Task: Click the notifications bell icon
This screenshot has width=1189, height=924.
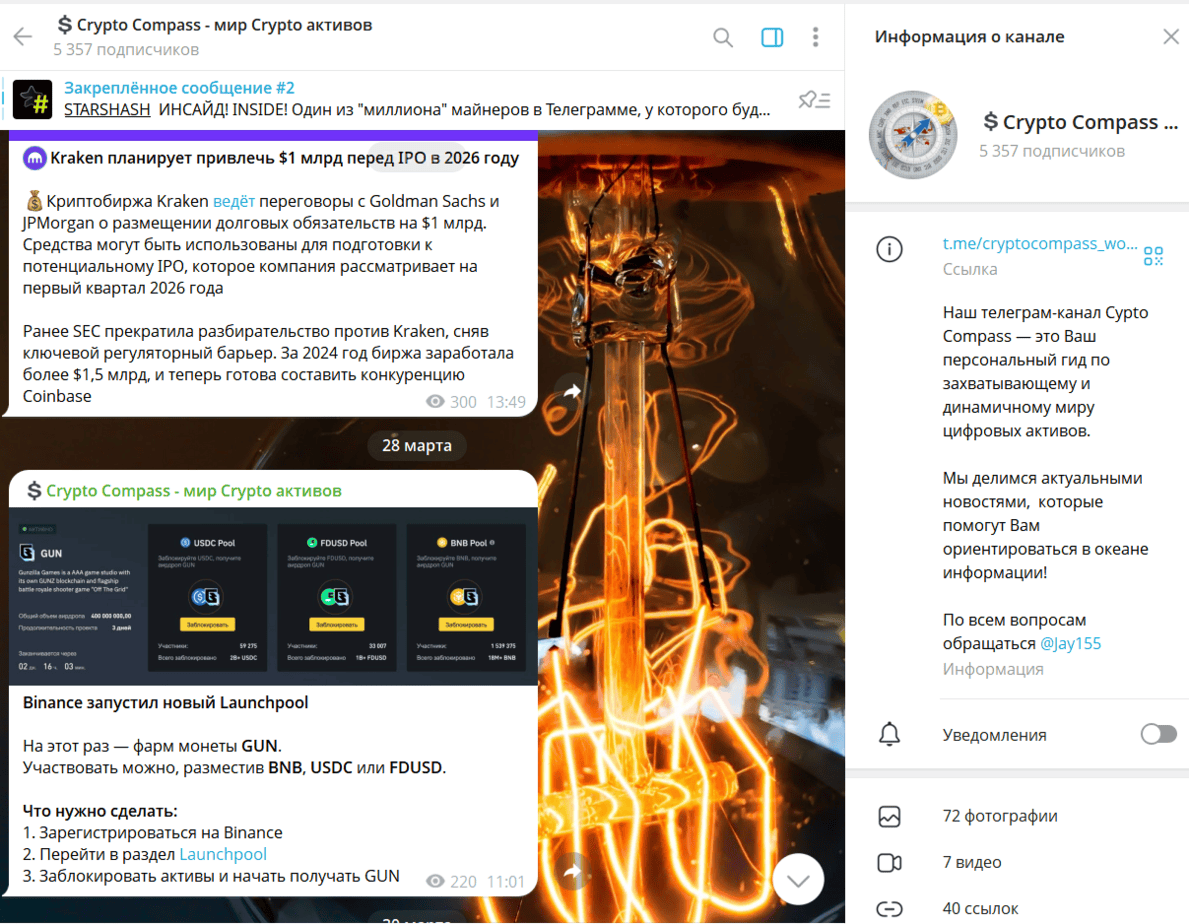Action: (889, 734)
